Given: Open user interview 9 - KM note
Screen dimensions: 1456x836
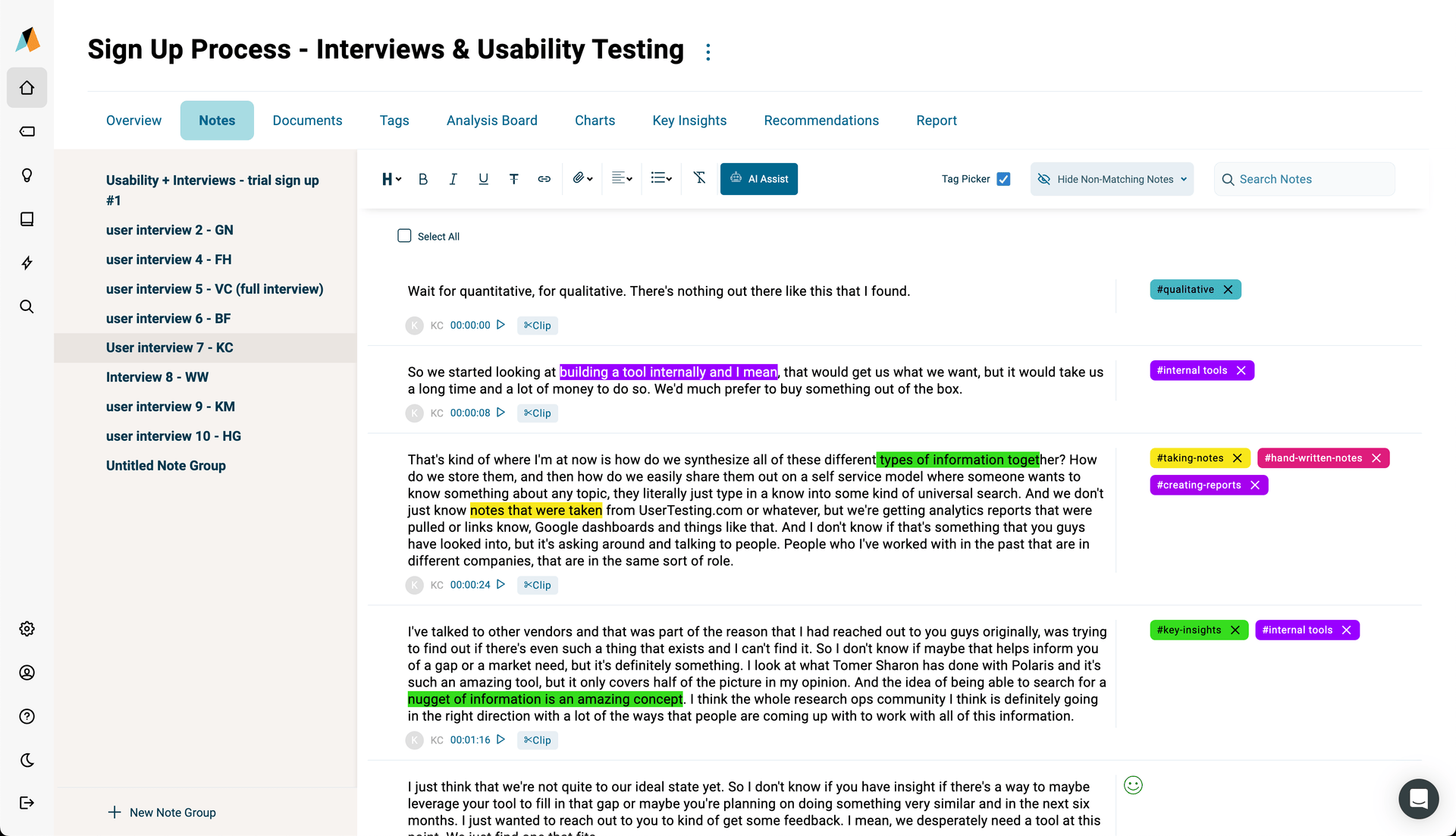Looking at the screenshot, I should [171, 406].
